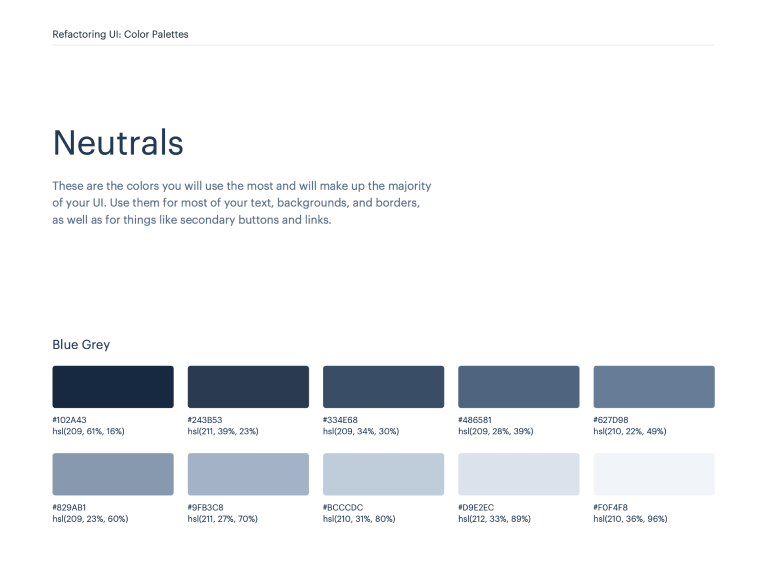Click the hsl(209, 28%, 39%) value text
This screenshot has height=576, width=768.
tap(494, 431)
